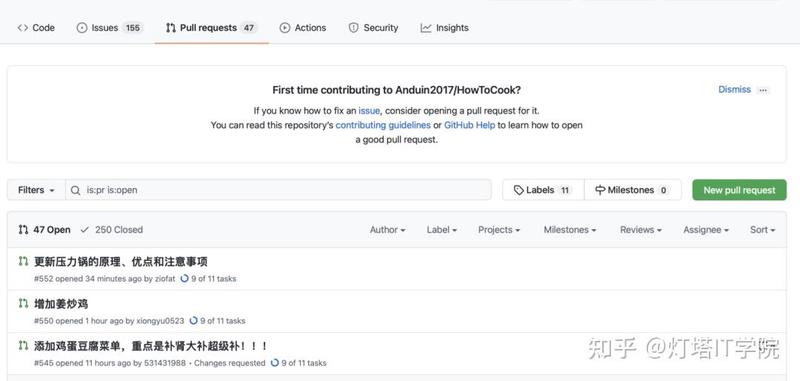The image size is (800, 381).
Task: Select the Pull requests tab
Action: click(x=211, y=28)
